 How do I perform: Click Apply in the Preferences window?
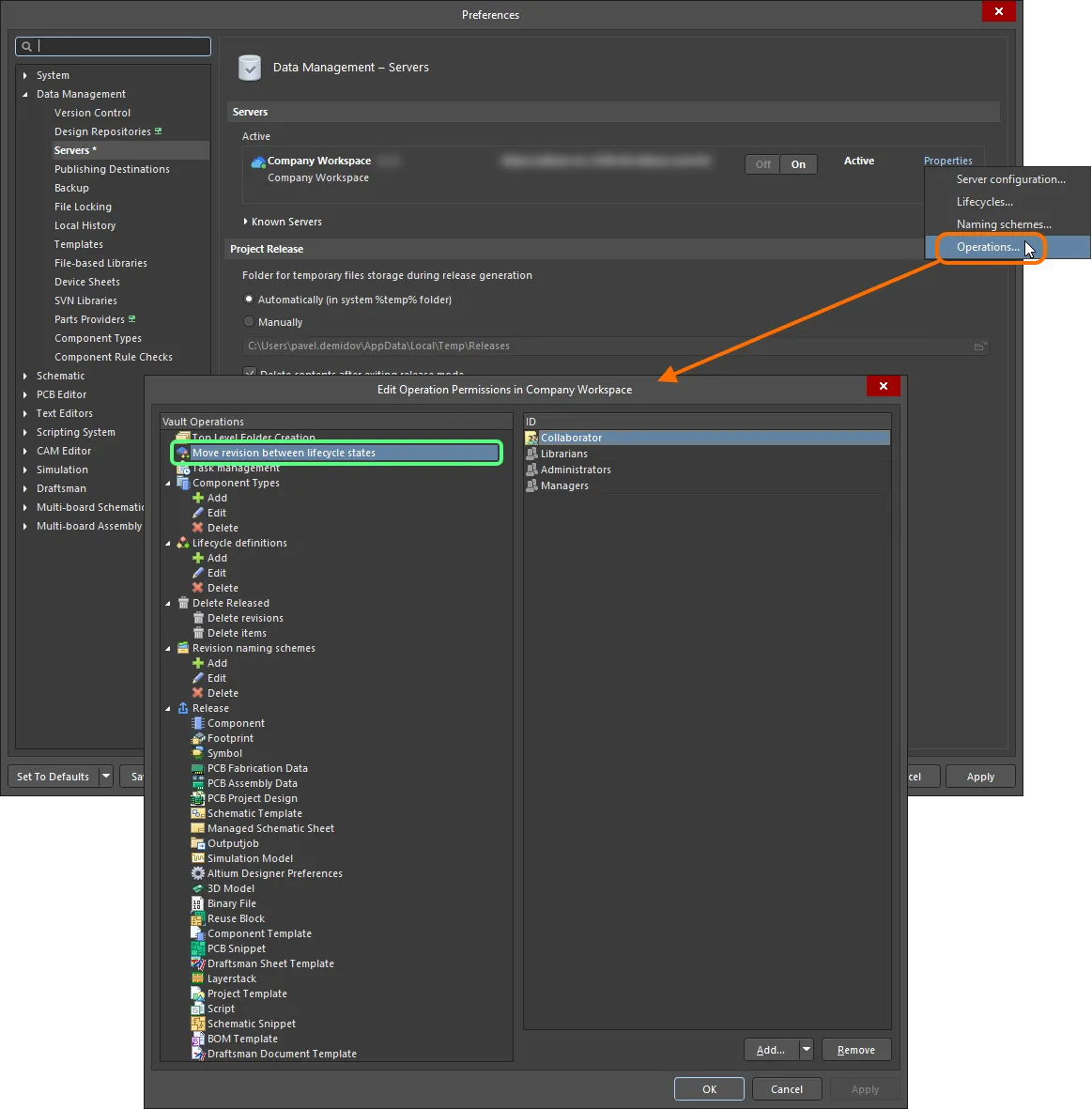click(x=980, y=778)
